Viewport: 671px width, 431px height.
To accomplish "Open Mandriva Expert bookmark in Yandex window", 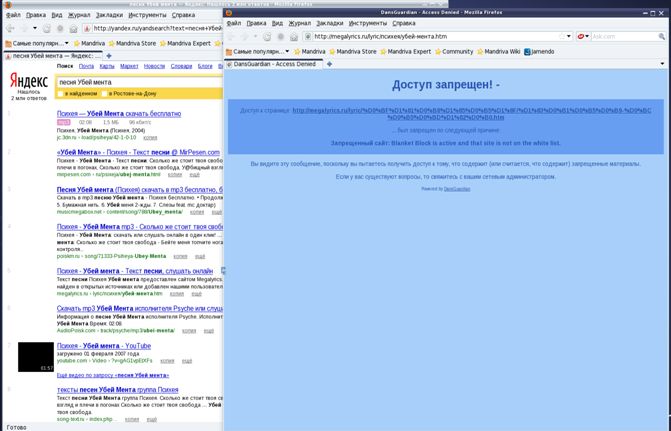I will tap(185, 44).
